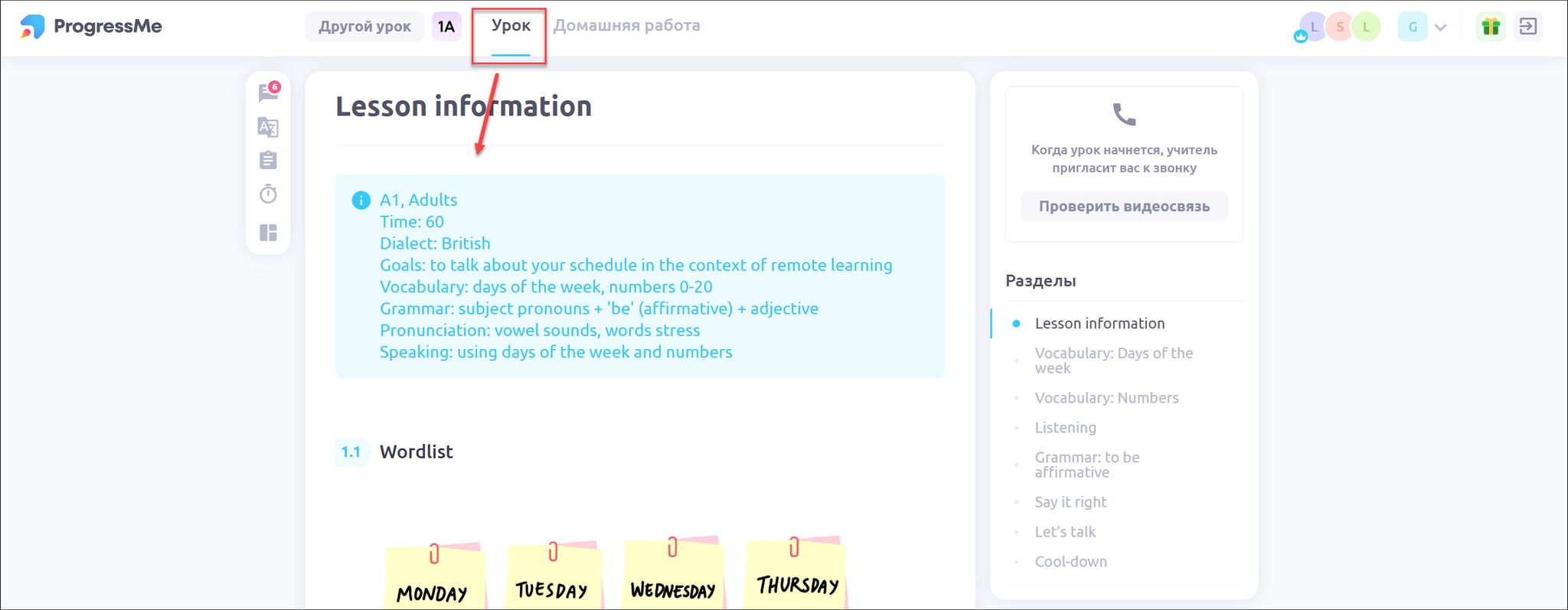This screenshot has height=610, width=1568.
Task: Click the text 'A1, Adults'
Action: tap(419, 201)
